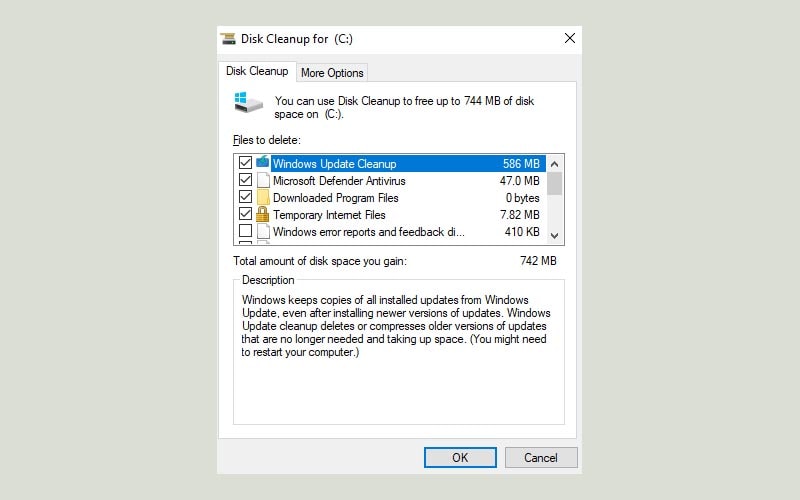Viewport: 800px width, 500px height.
Task: Close the Disk Cleanup dialog
Action: click(x=569, y=38)
